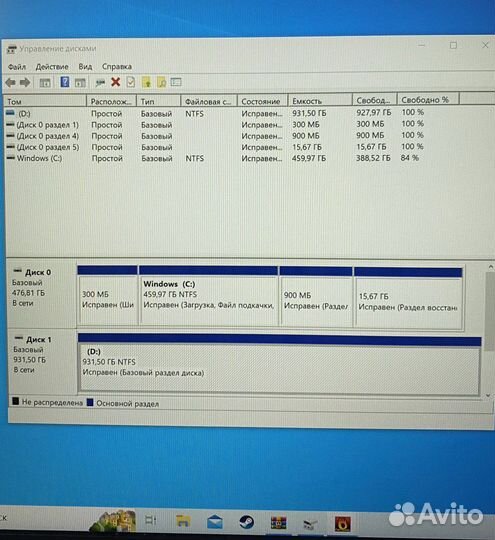Open the Файл menu
495x540 pixels.
coord(17,66)
